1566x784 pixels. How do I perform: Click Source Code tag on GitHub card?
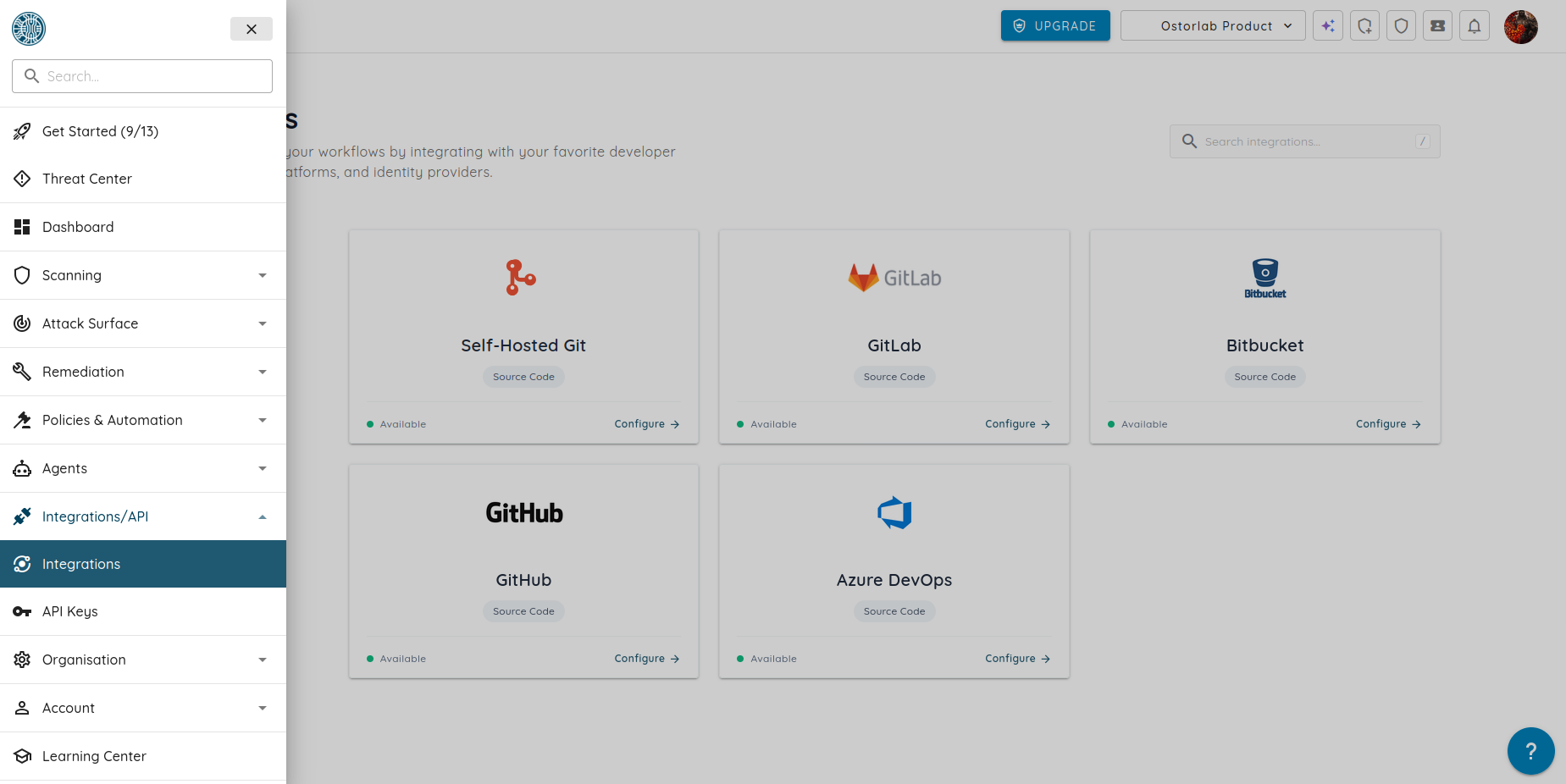[523, 611]
